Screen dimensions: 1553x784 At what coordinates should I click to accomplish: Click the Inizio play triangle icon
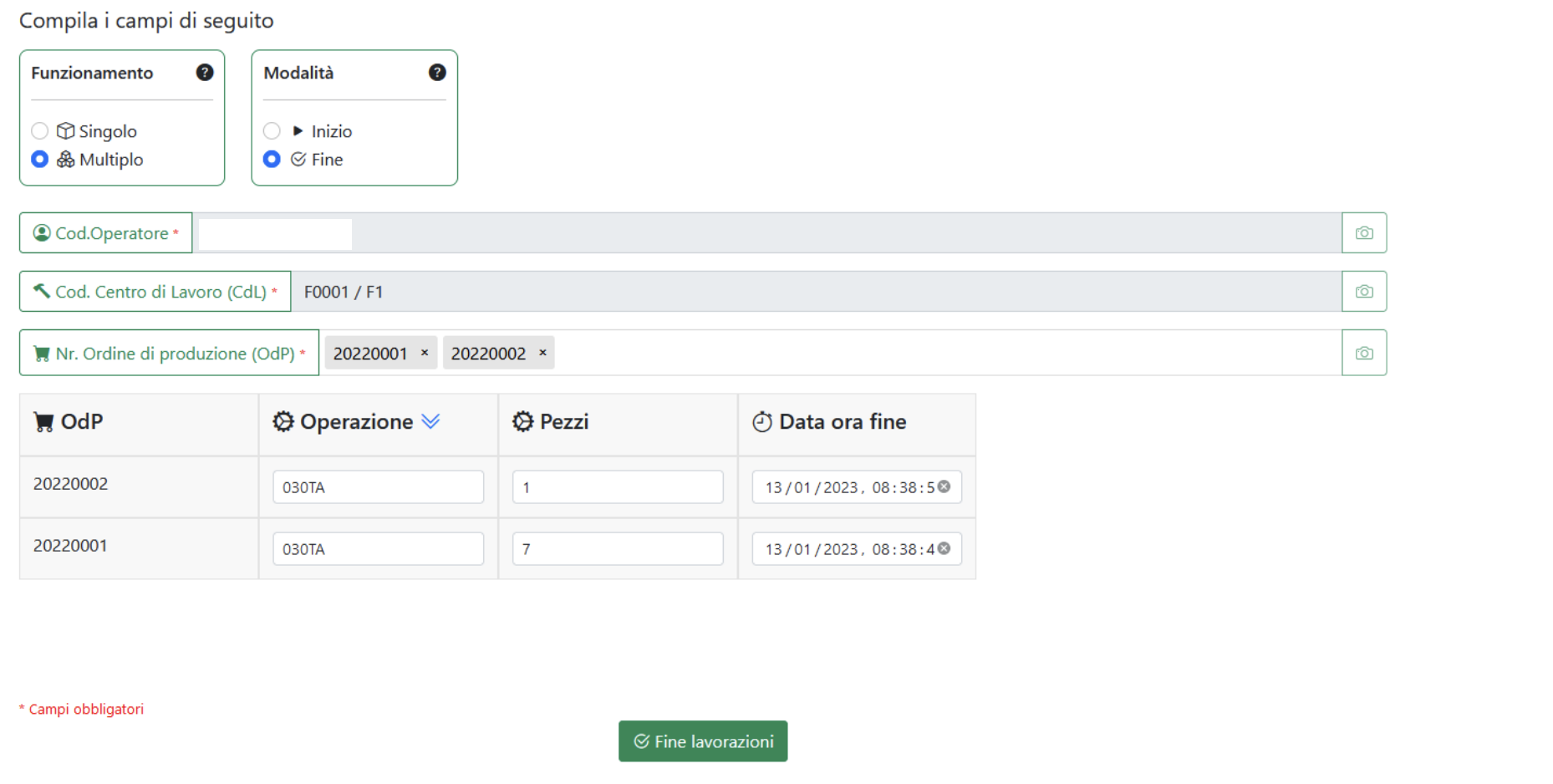coord(298,131)
